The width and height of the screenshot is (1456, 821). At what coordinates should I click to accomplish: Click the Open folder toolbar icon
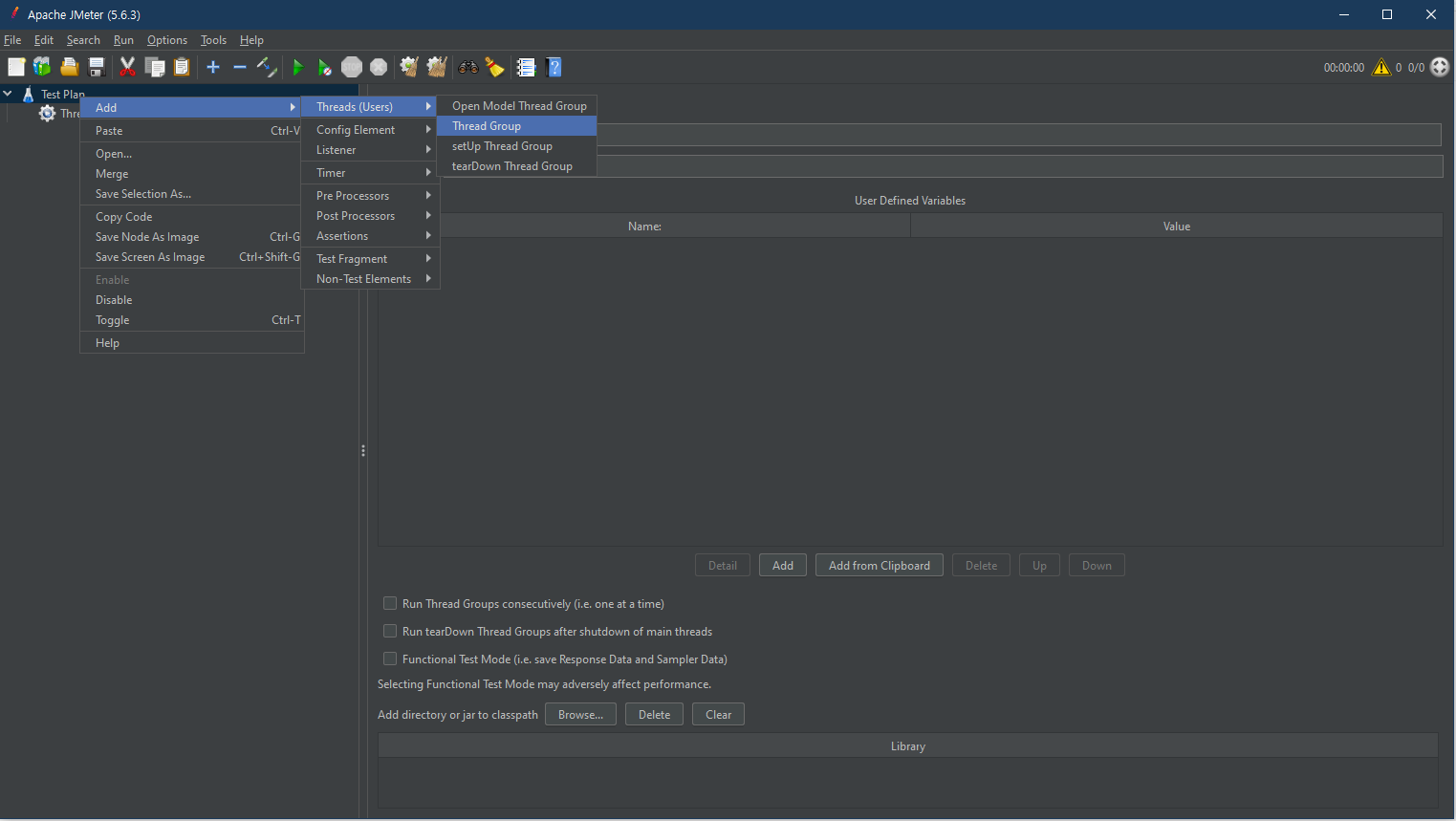(69, 67)
